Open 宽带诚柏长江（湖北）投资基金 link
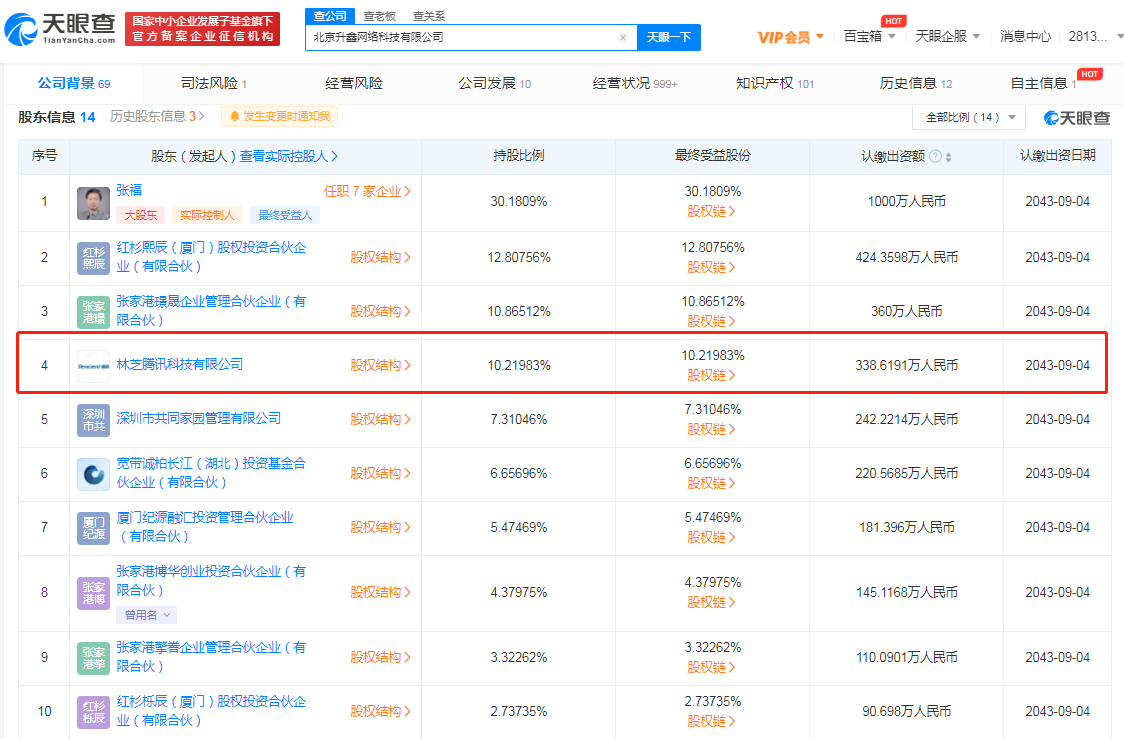 [211, 472]
